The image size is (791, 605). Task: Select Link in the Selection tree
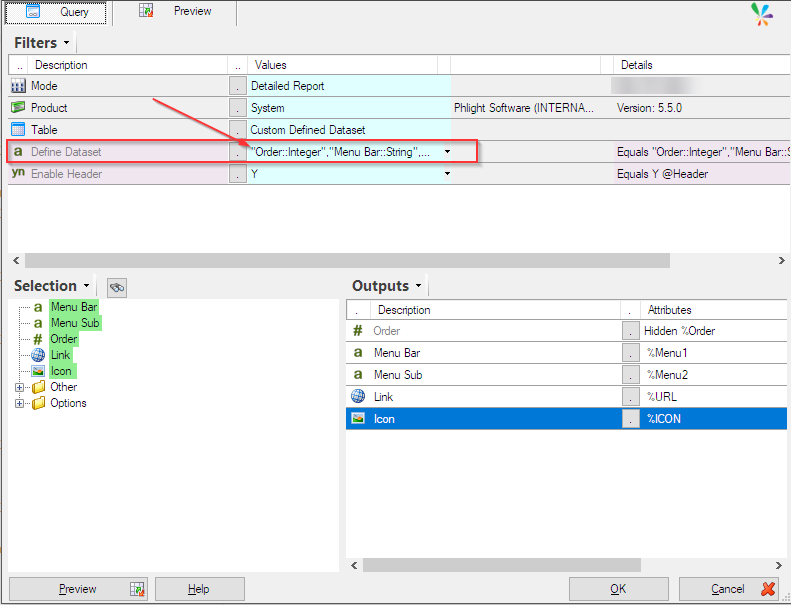tap(61, 355)
